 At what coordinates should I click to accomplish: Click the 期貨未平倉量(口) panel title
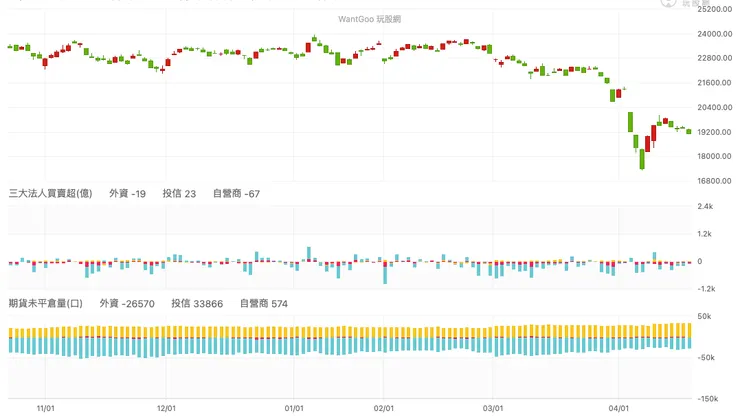click(46, 303)
